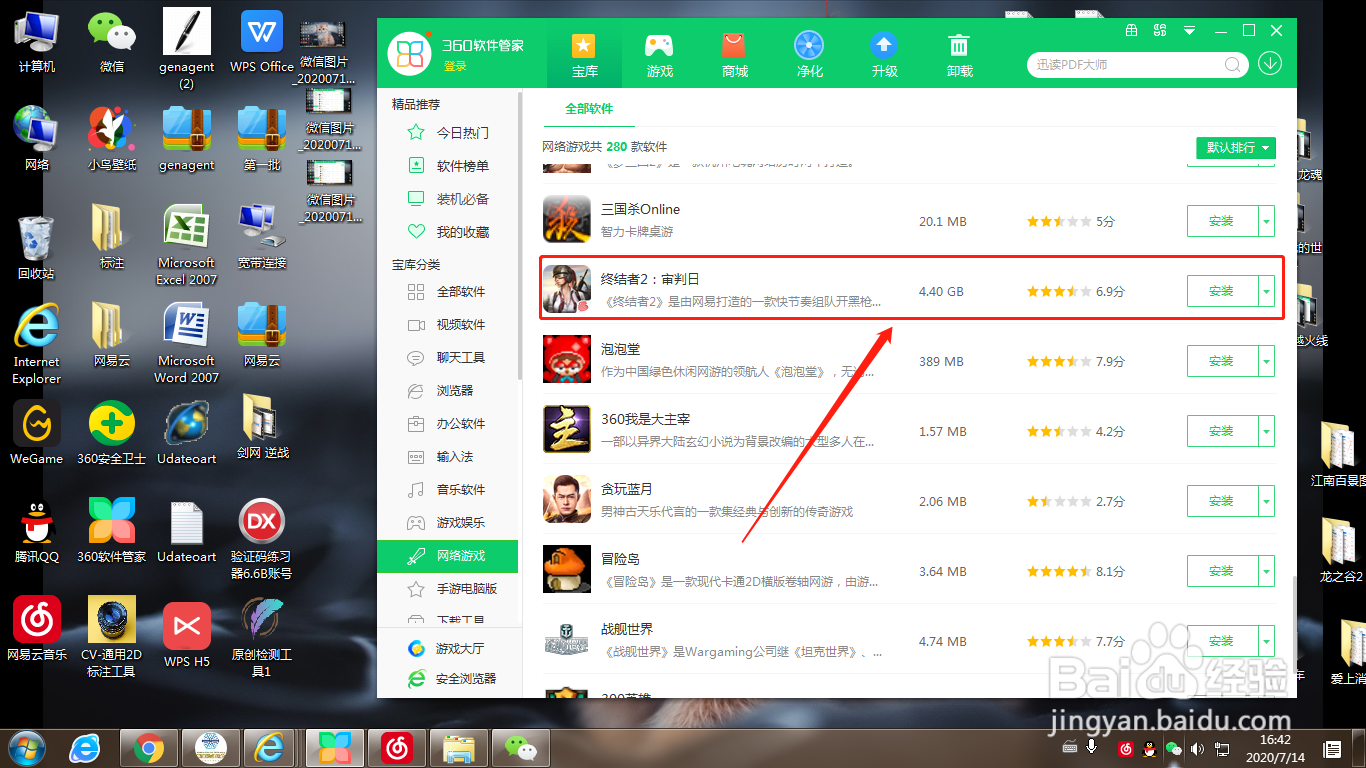Install 贪玩蓝月
Image resolution: width=1366 pixels, height=768 pixels.
point(1221,501)
